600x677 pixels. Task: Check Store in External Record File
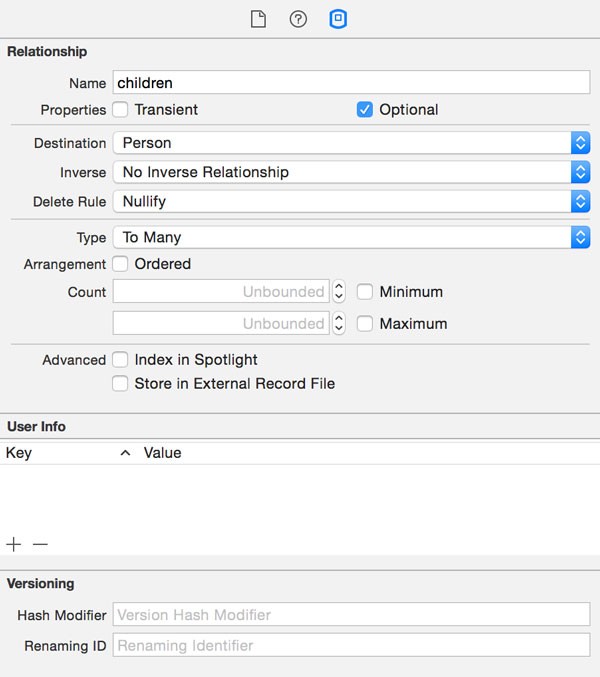coord(120,383)
